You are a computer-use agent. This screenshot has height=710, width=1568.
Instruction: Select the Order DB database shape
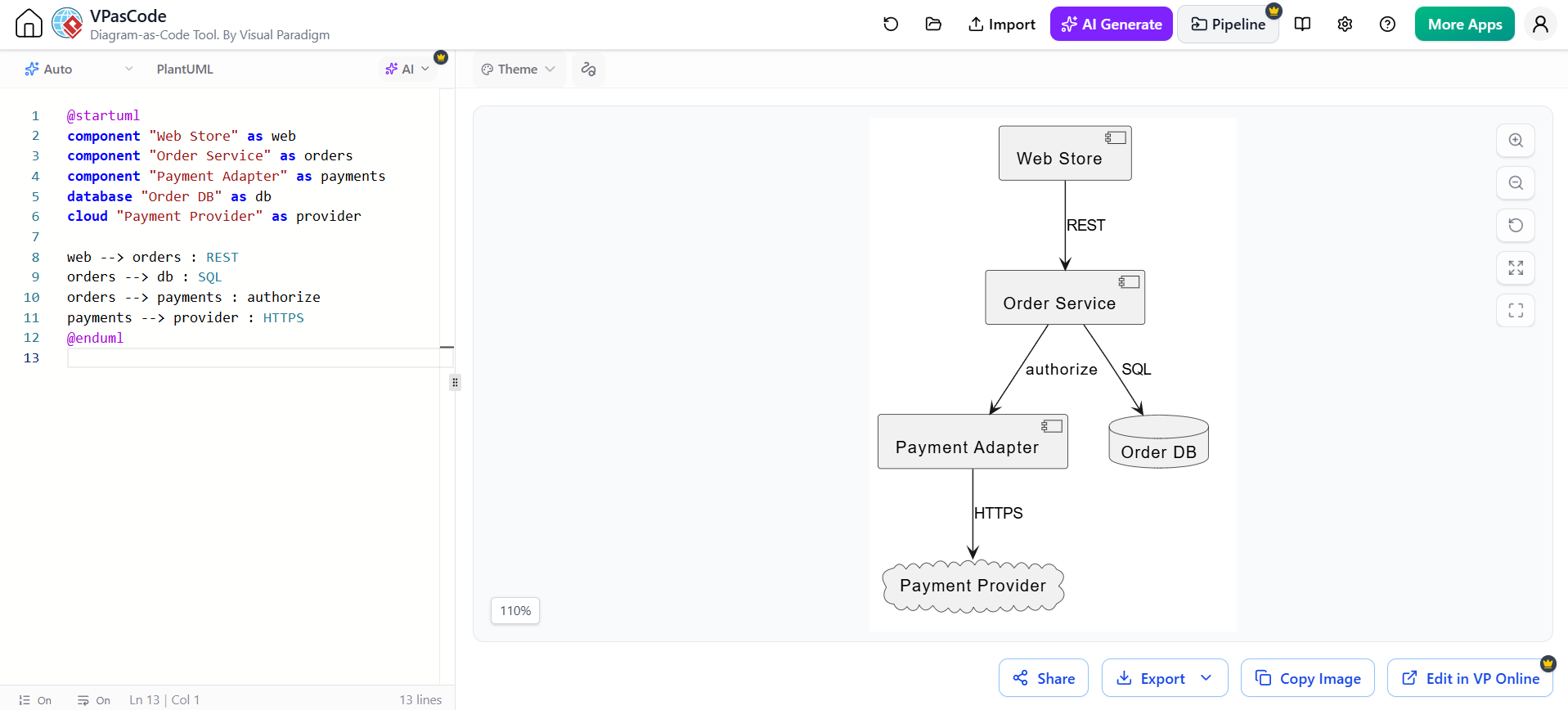tap(1158, 442)
